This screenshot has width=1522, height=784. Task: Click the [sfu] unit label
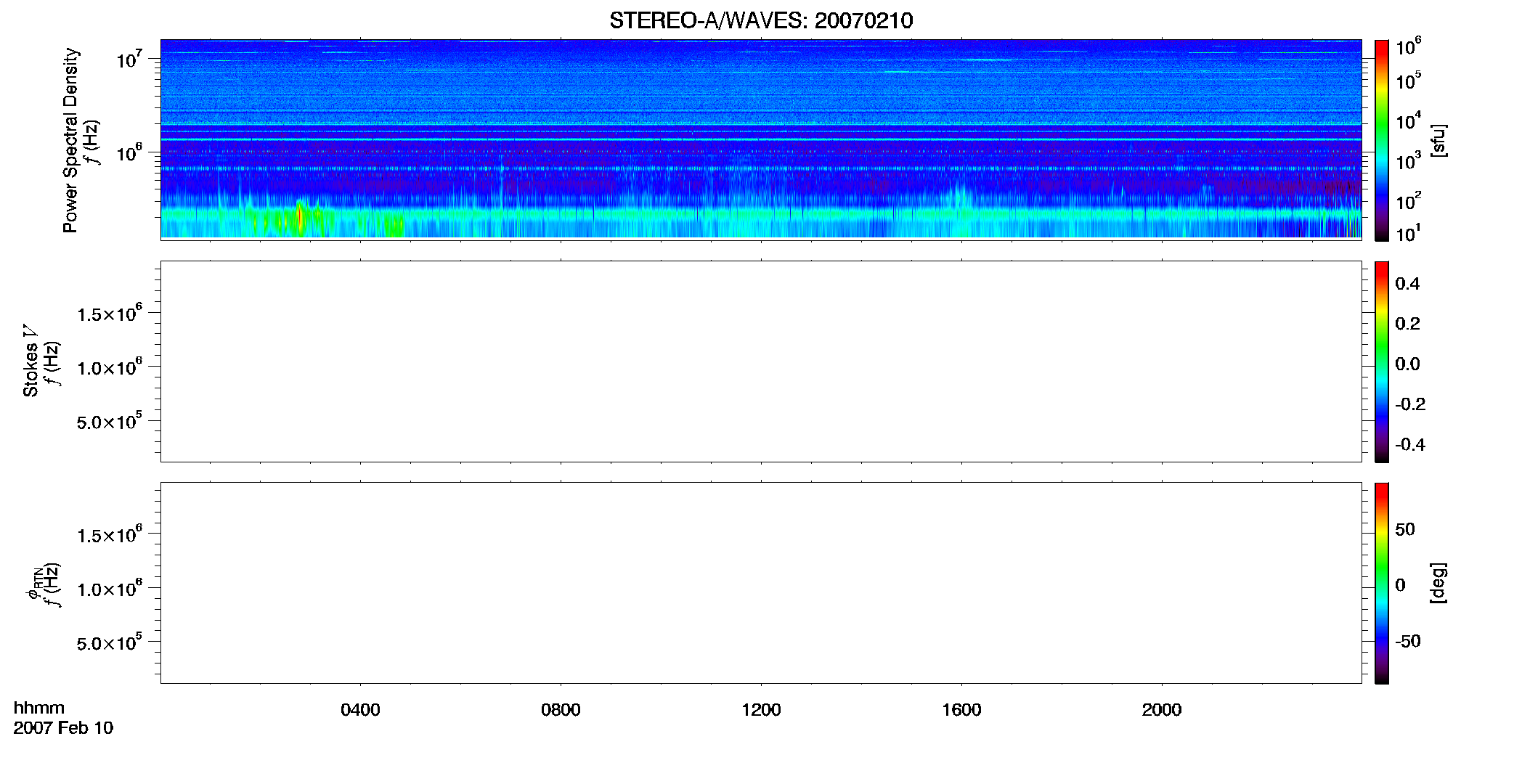pos(1438,140)
